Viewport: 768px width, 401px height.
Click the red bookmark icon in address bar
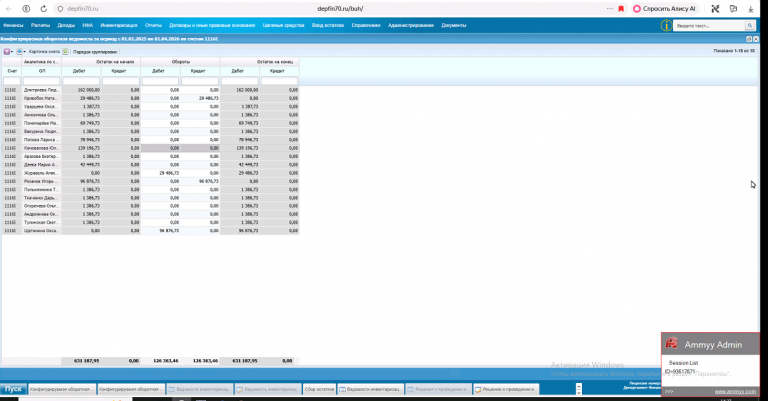click(621, 9)
